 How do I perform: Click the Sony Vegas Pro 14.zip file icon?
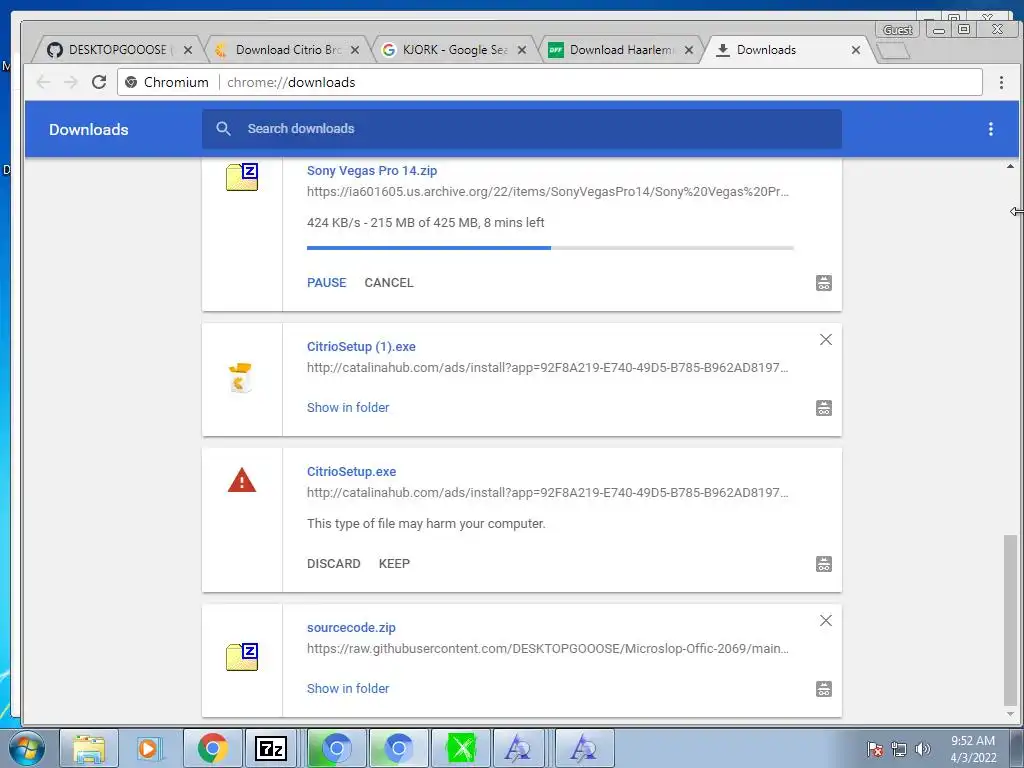click(242, 177)
